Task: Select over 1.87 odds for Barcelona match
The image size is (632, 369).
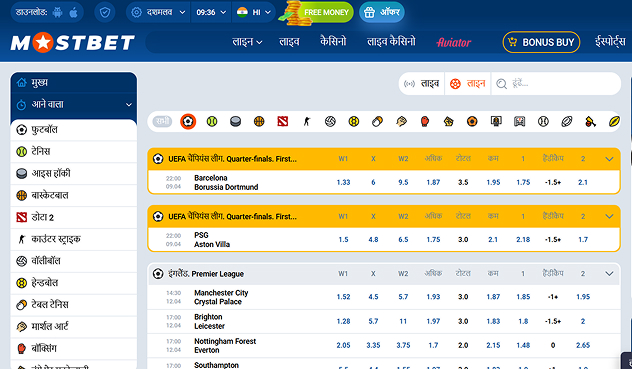Action: 433,182
